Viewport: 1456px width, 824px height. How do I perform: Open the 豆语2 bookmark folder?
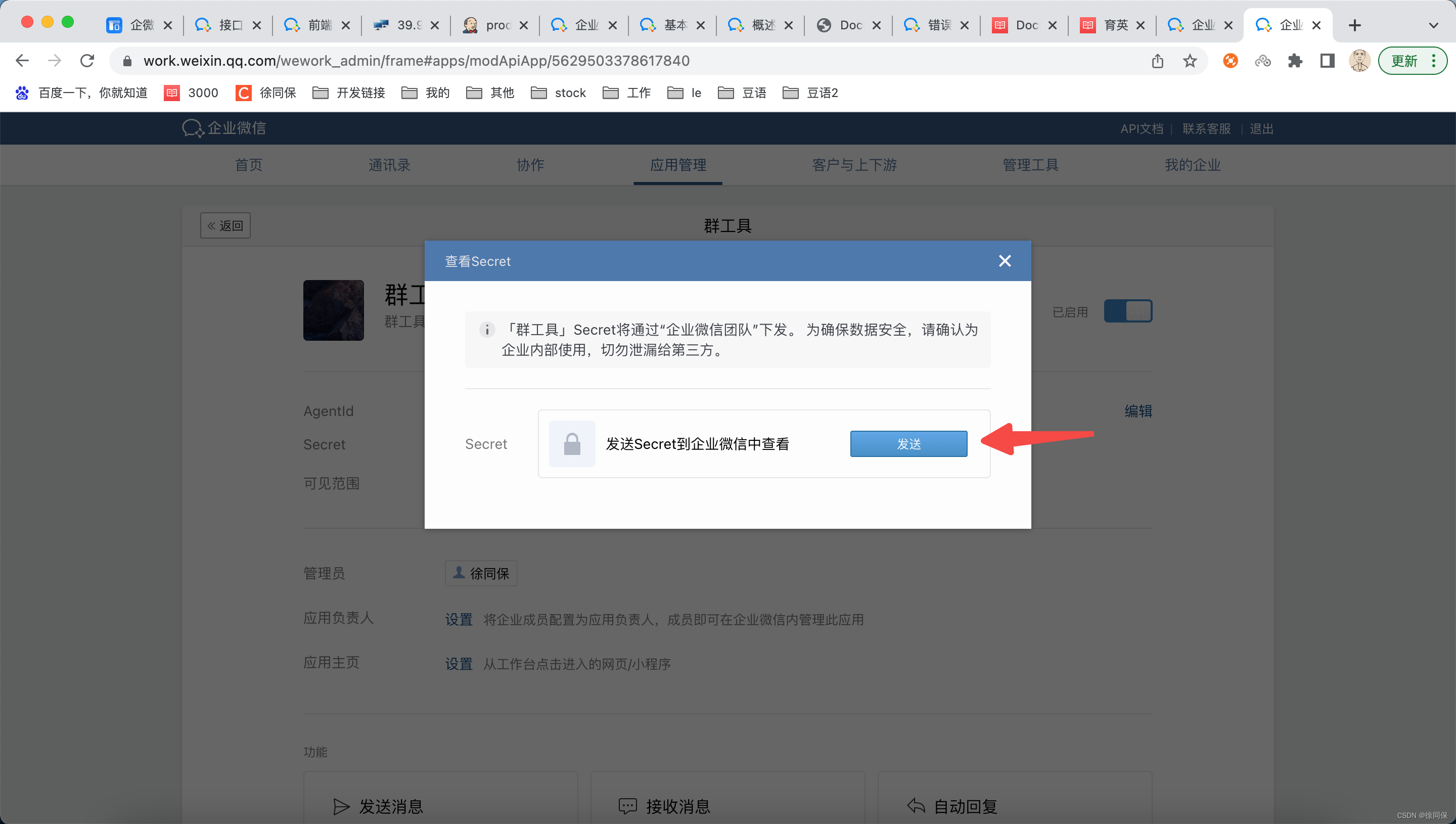point(810,93)
